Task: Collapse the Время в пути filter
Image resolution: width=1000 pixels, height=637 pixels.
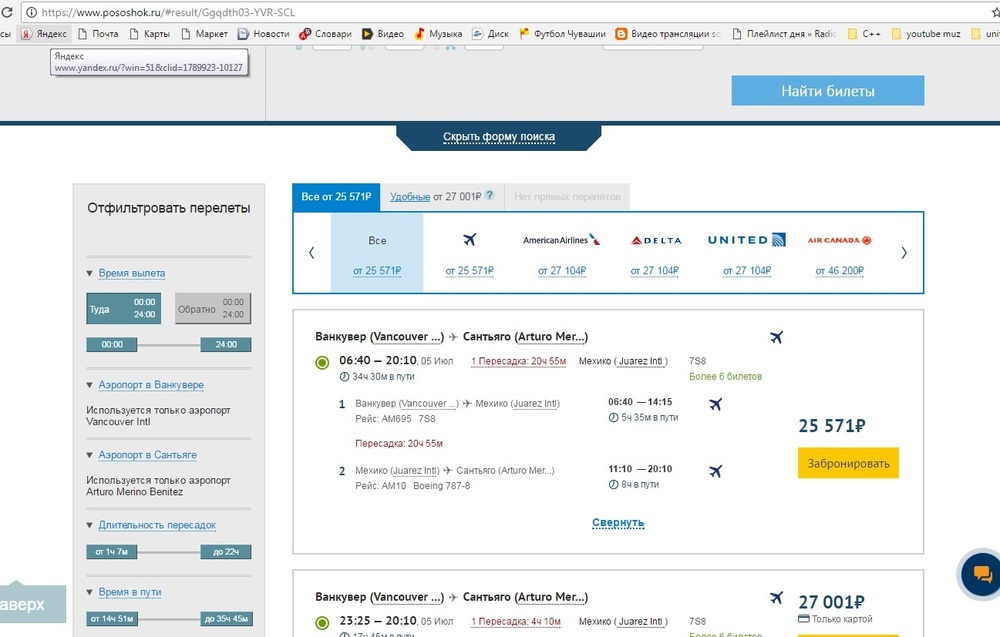Action: pyautogui.click(x=129, y=592)
